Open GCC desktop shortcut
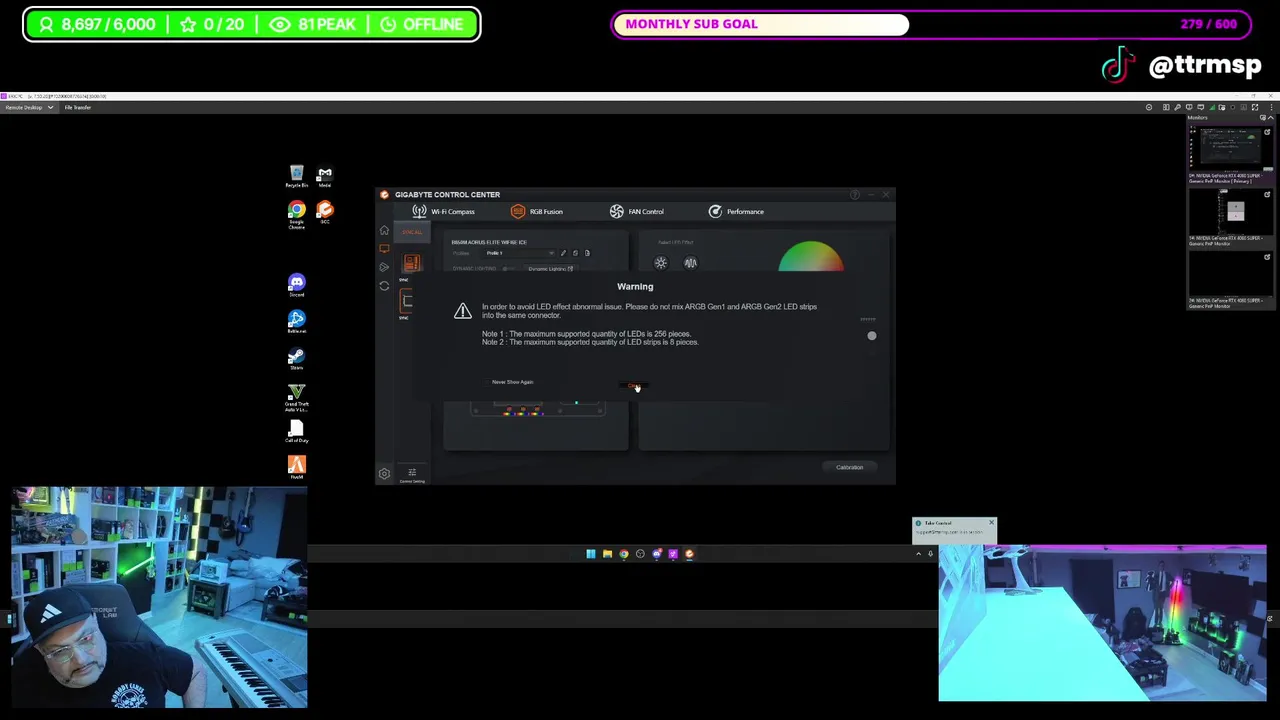 325,212
